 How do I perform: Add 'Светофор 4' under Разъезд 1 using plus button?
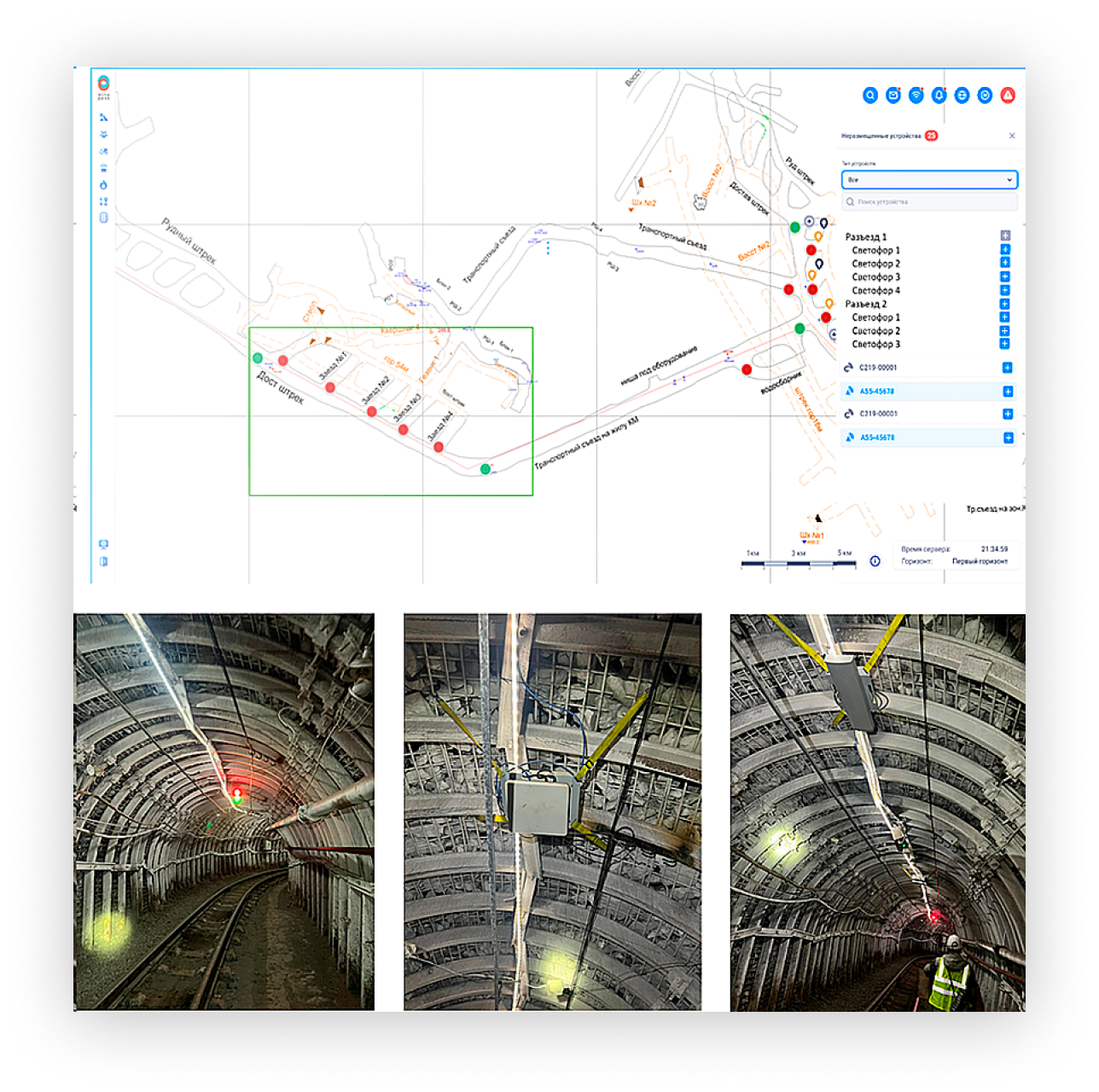[x=1004, y=290]
